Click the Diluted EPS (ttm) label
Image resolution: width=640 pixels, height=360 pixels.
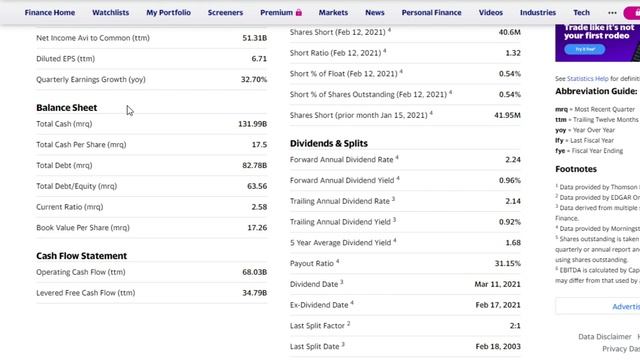66,59
